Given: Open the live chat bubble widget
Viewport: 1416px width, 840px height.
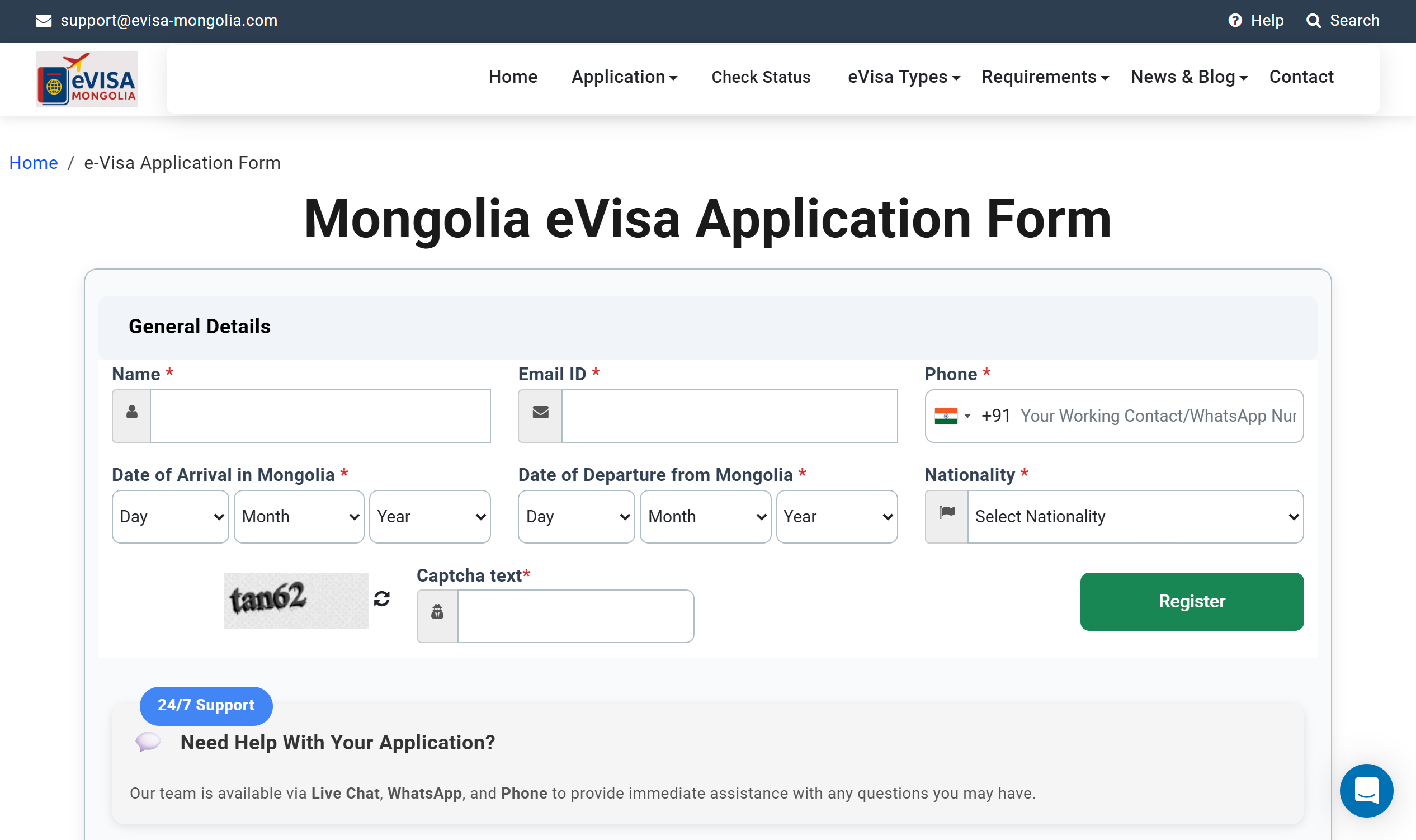Looking at the screenshot, I should click(x=1366, y=790).
